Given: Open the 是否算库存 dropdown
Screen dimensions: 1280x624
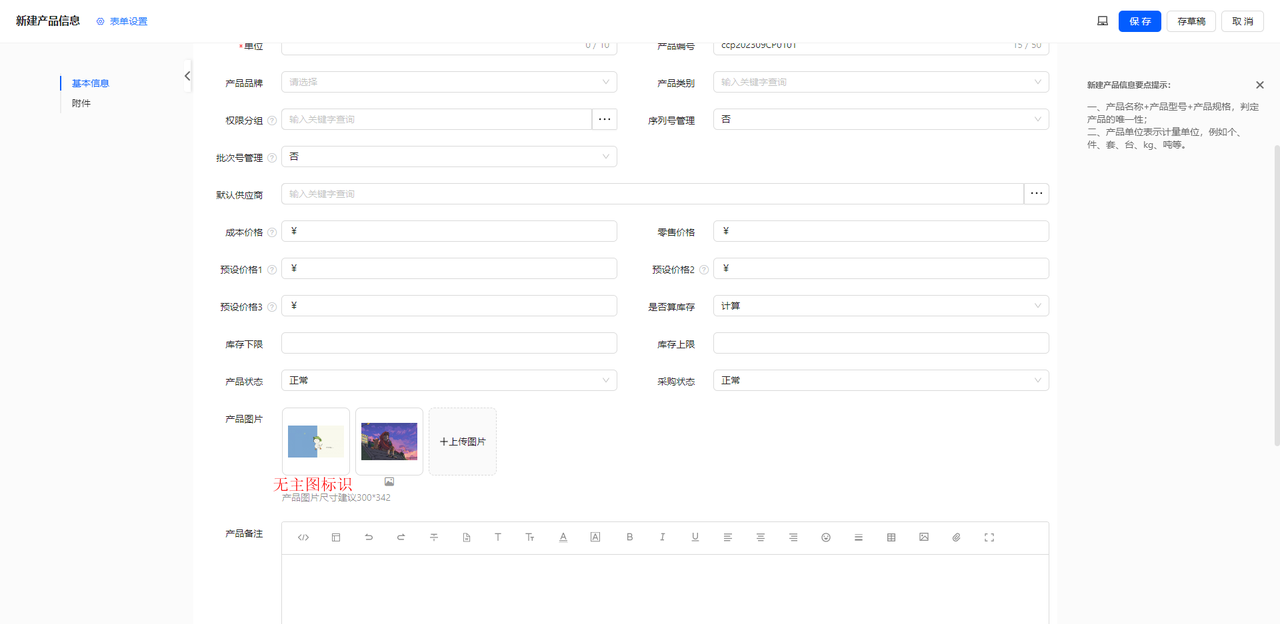Looking at the screenshot, I should [881, 305].
